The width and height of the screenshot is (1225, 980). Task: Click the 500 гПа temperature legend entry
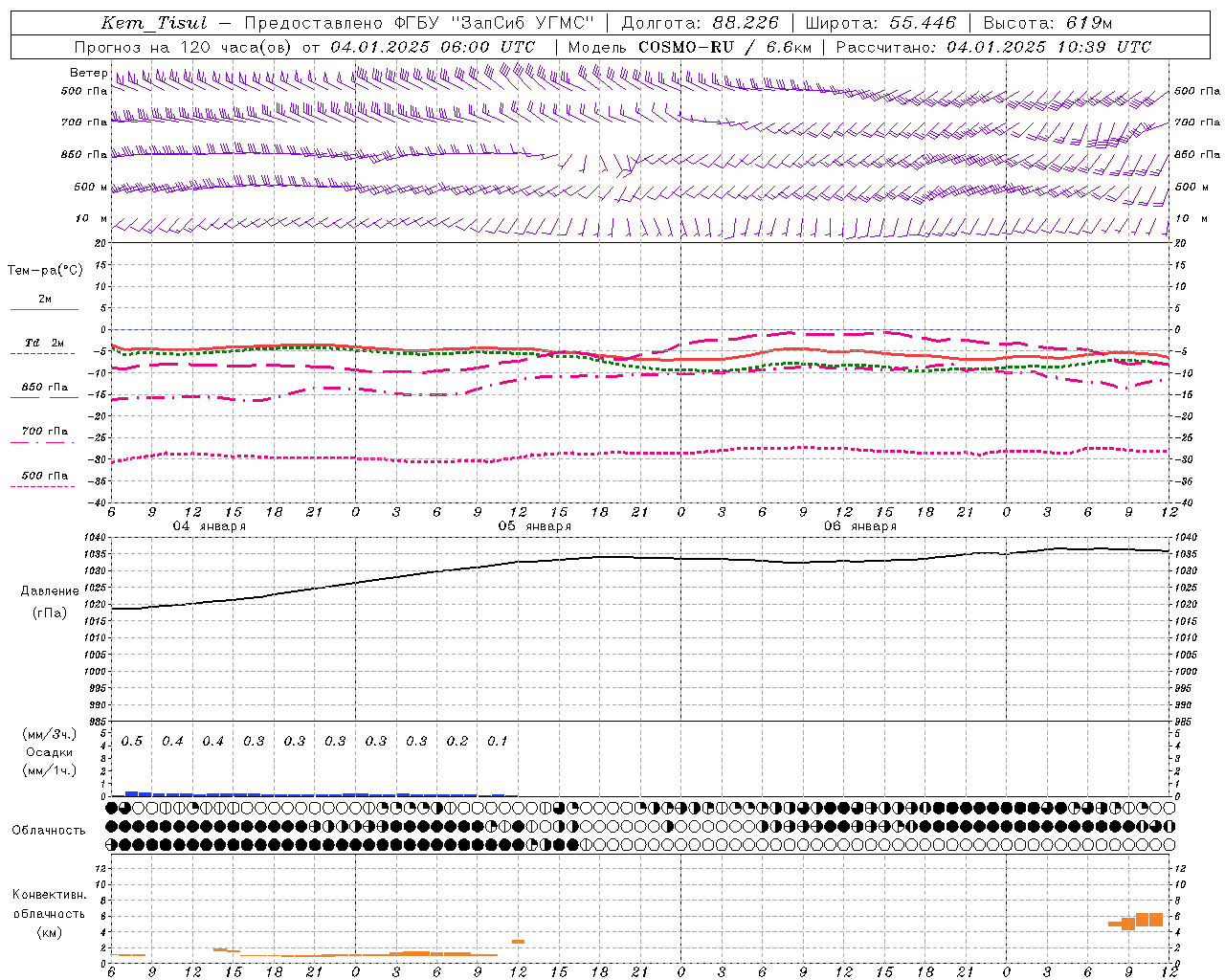pos(45,475)
